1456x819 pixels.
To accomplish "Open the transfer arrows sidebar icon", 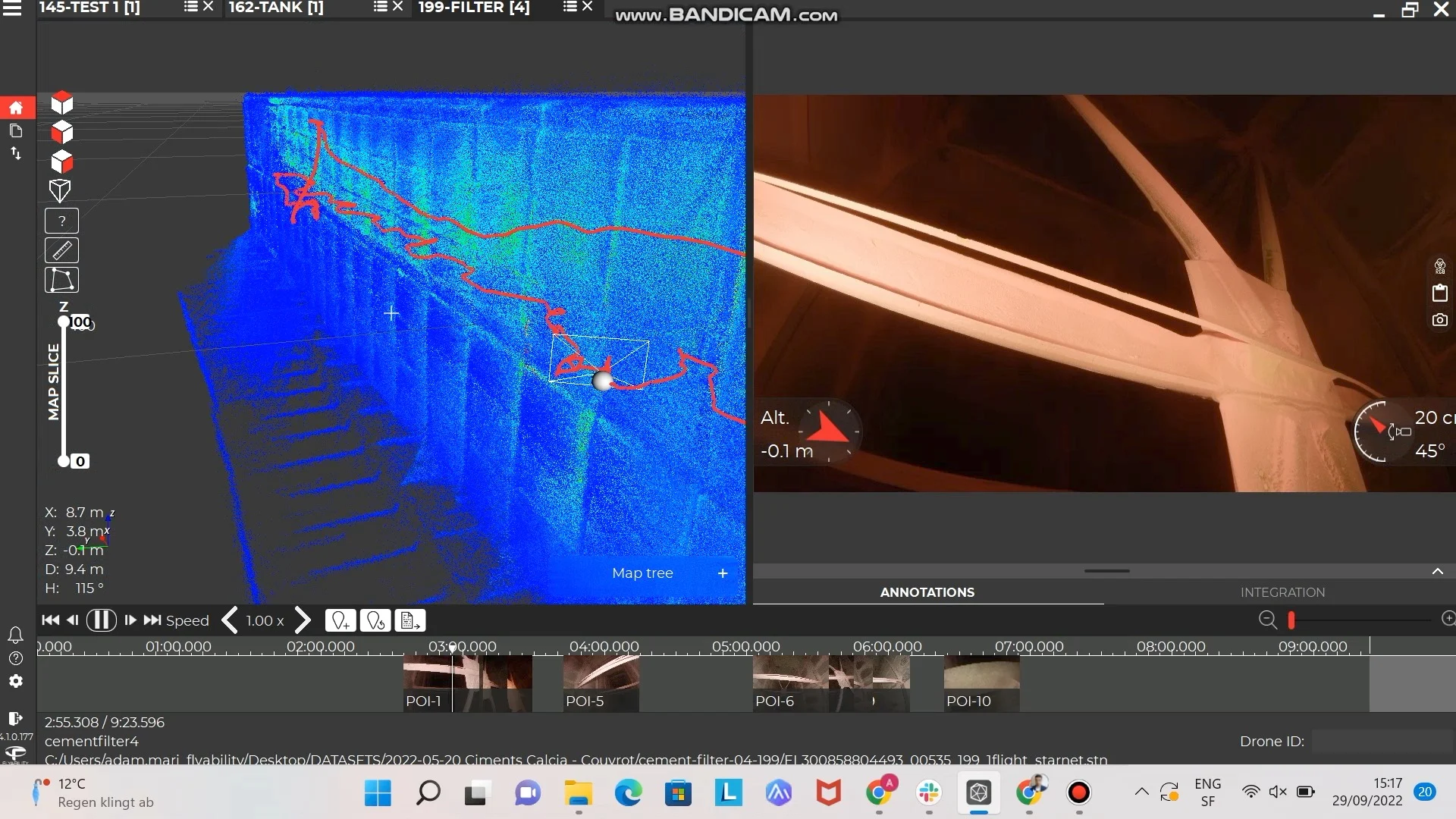I will (16, 153).
